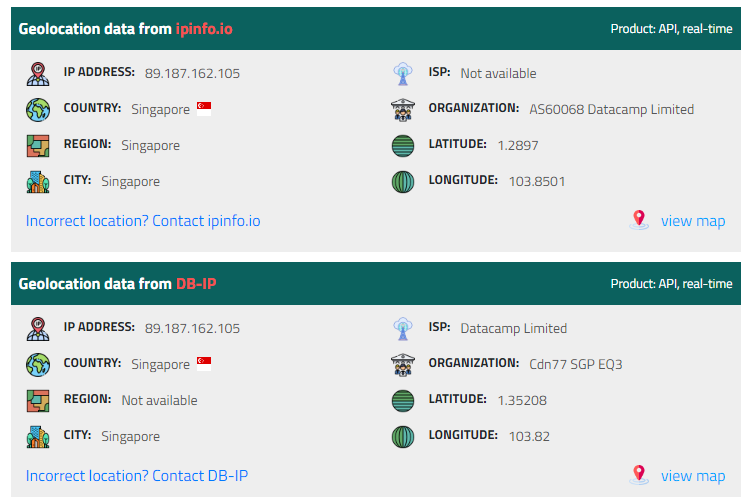Click the ISP antenna icon in ipinfo.io panel
Image resolution: width=744 pixels, height=497 pixels.
pos(402,74)
